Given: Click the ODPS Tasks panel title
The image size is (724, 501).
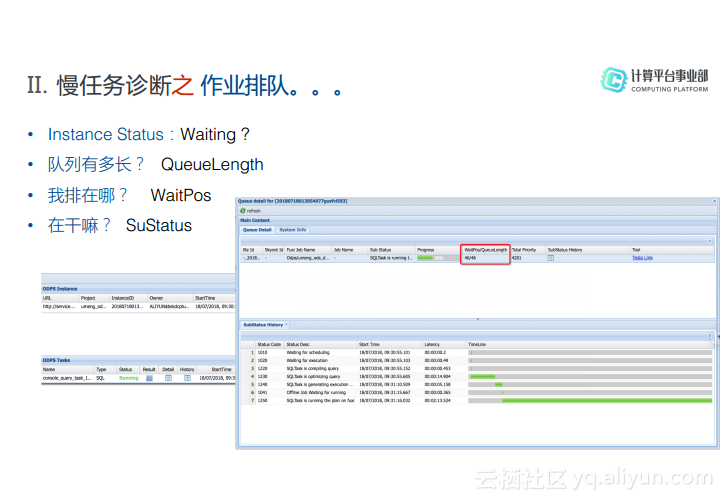Looking at the screenshot, I should [56, 360].
